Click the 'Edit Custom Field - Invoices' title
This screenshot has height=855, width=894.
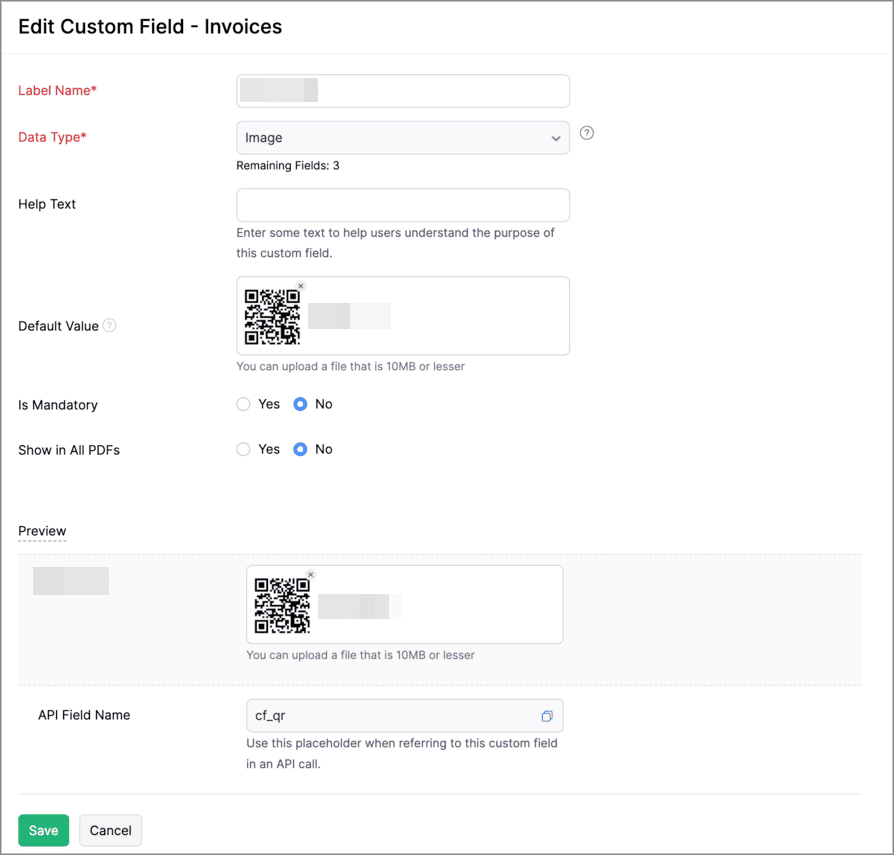click(150, 27)
